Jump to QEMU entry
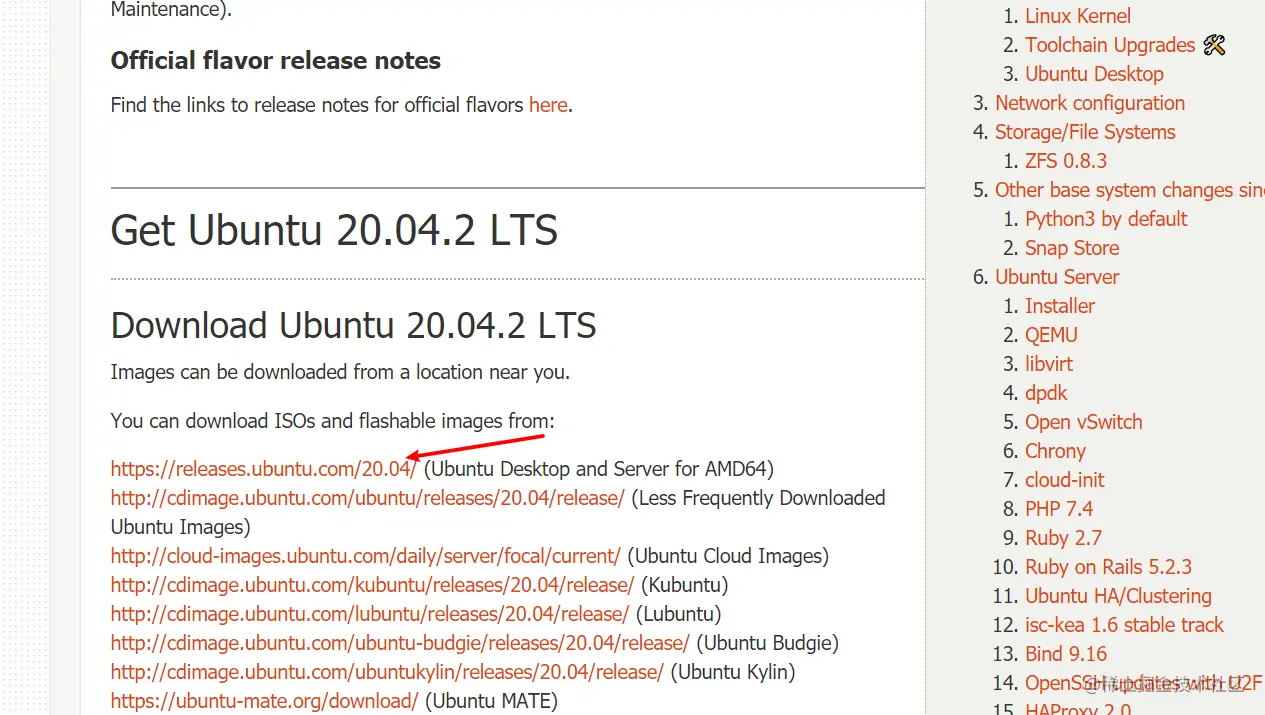The height and width of the screenshot is (715, 1265). pyautogui.click(x=1051, y=335)
